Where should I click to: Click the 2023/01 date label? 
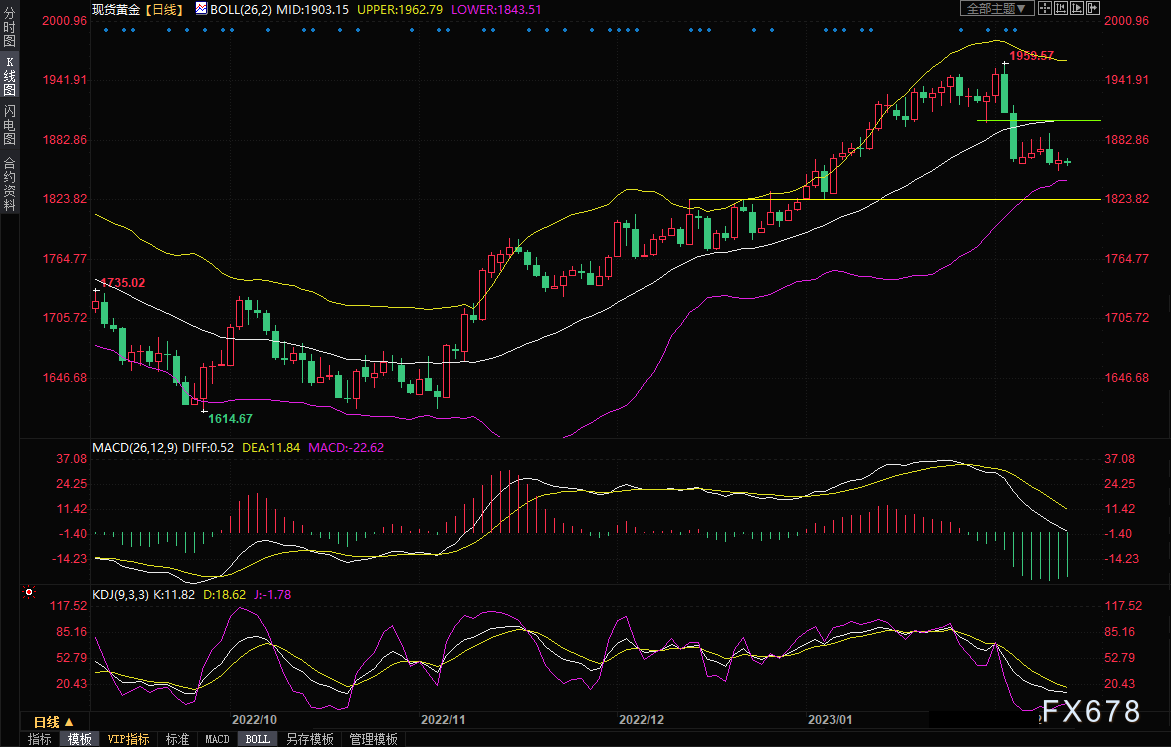830,719
